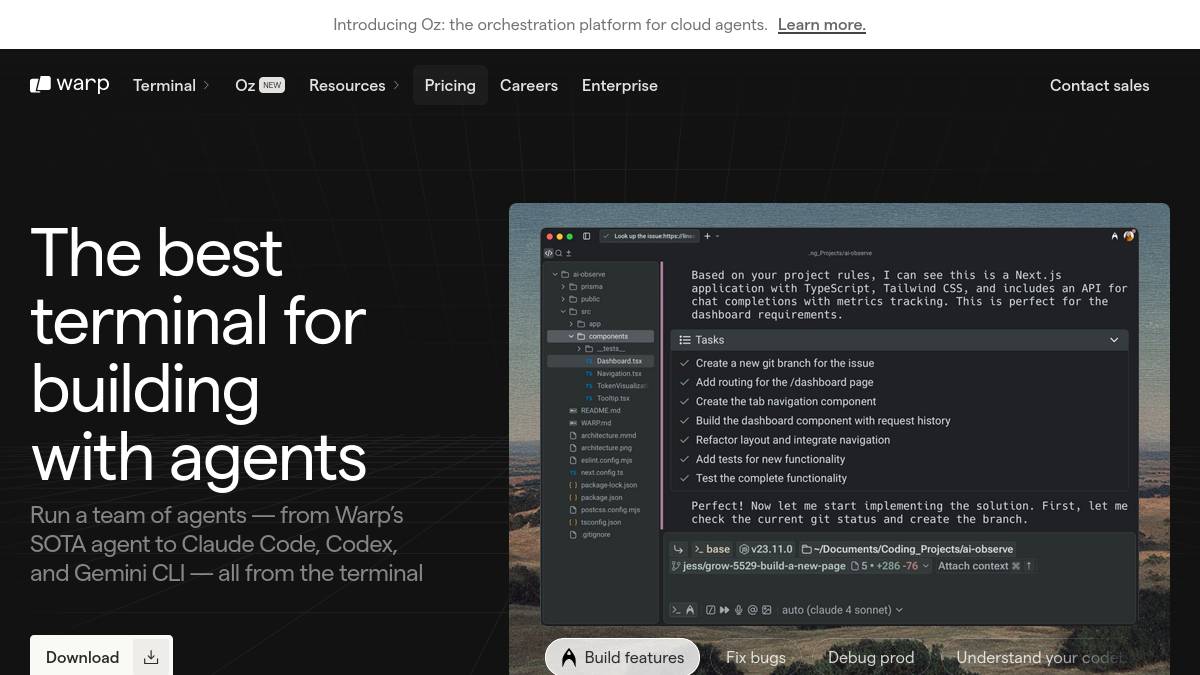Click the @ mention icon in input bar

coord(752,610)
